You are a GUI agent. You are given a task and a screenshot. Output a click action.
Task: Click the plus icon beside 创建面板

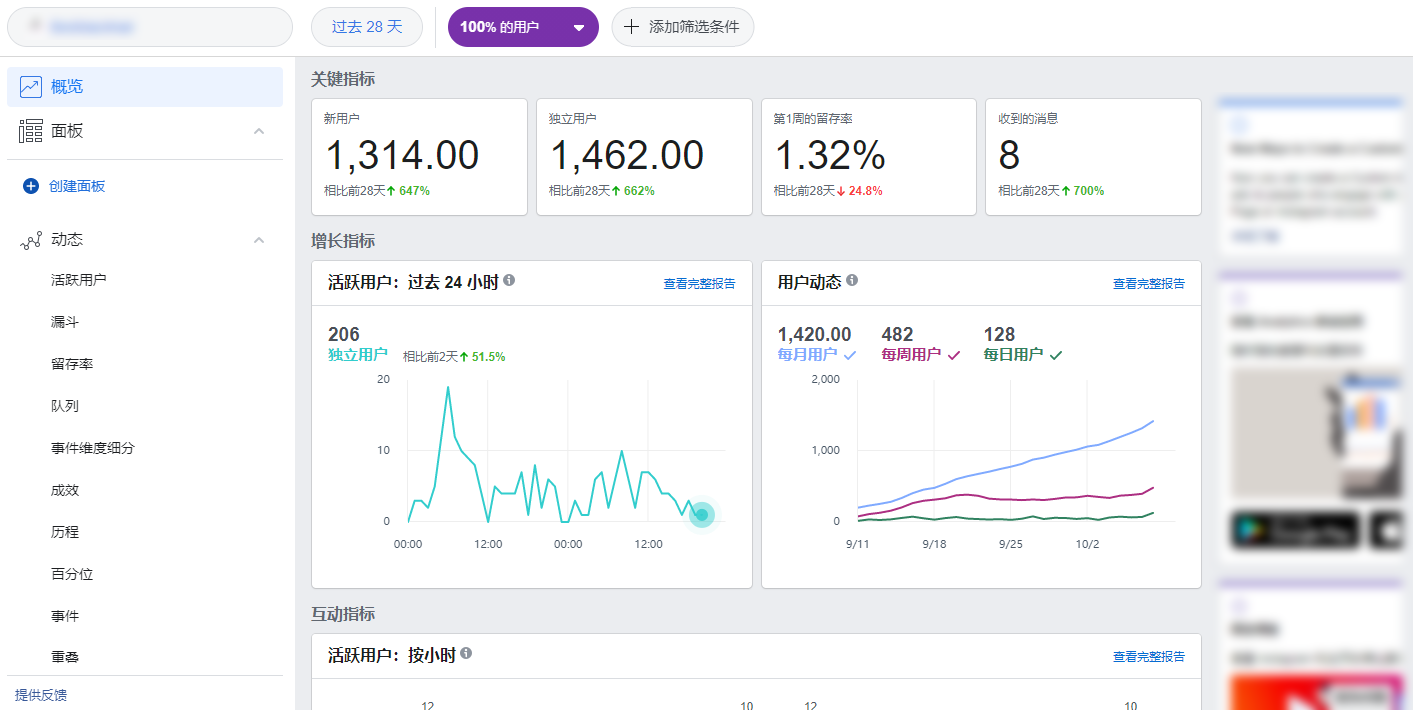coord(31,186)
